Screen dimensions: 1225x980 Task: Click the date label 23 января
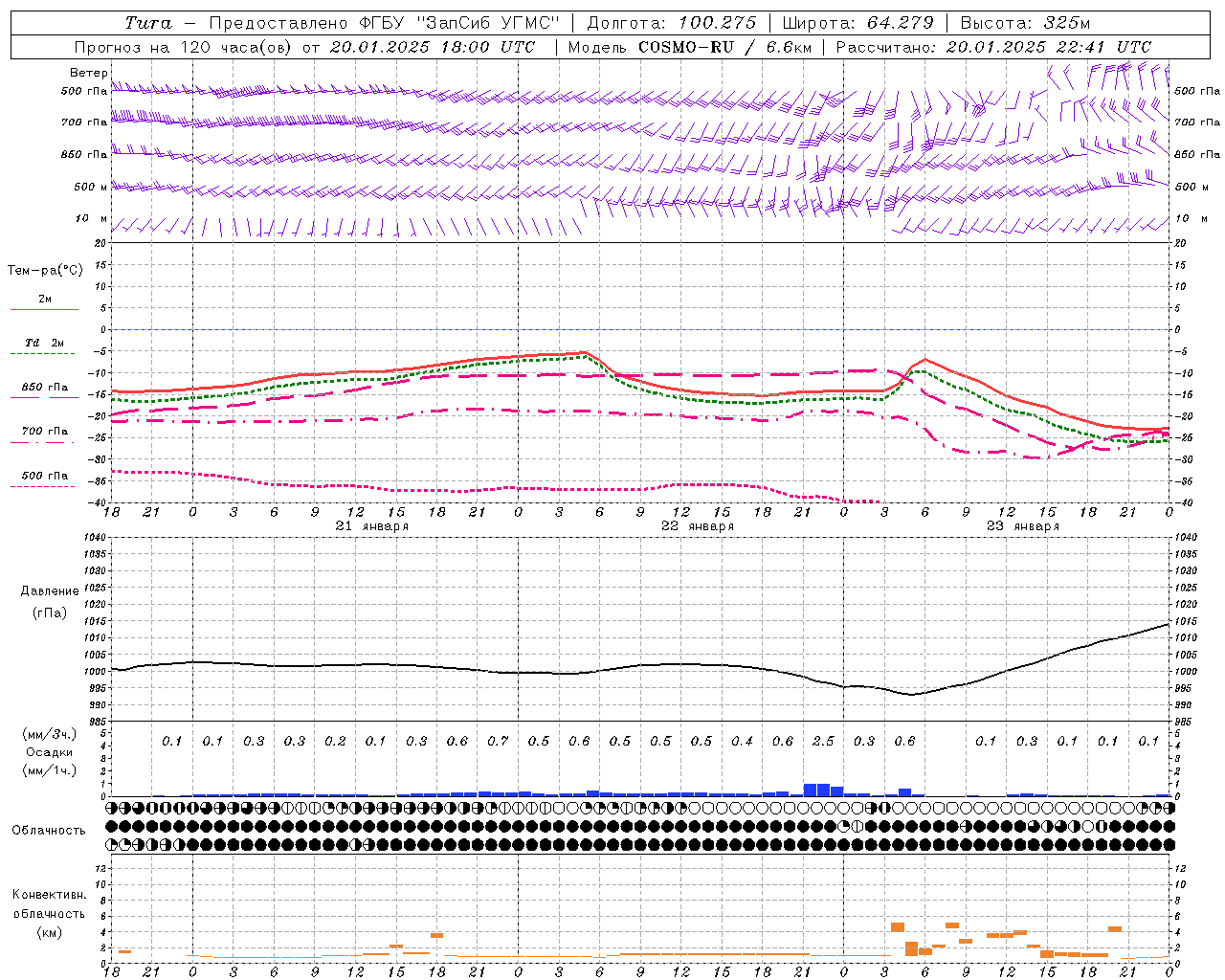point(1023,526)
